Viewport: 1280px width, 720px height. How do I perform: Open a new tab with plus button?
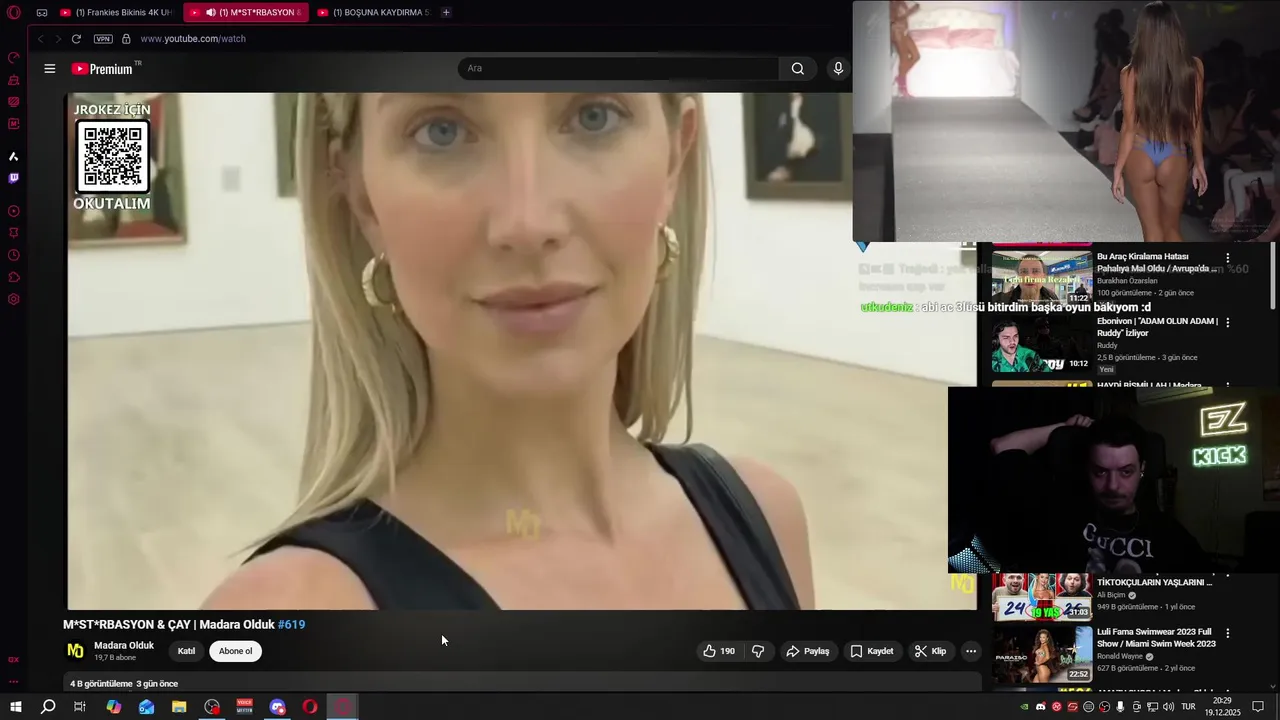446,12
